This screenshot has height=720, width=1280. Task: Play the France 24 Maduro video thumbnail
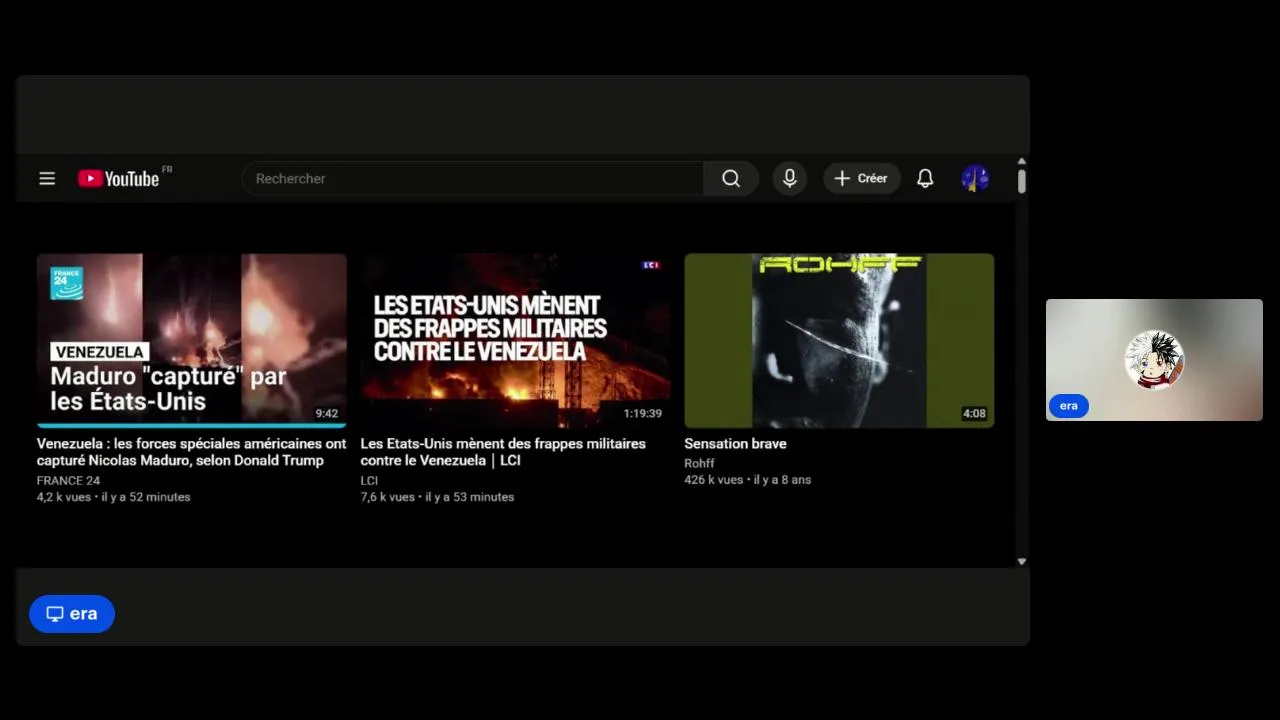point(192,340)
